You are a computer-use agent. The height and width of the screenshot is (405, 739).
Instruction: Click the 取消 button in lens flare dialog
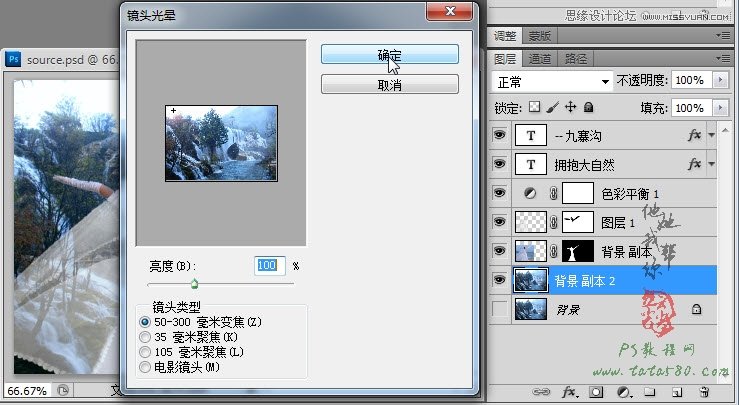tap(389, 84)
